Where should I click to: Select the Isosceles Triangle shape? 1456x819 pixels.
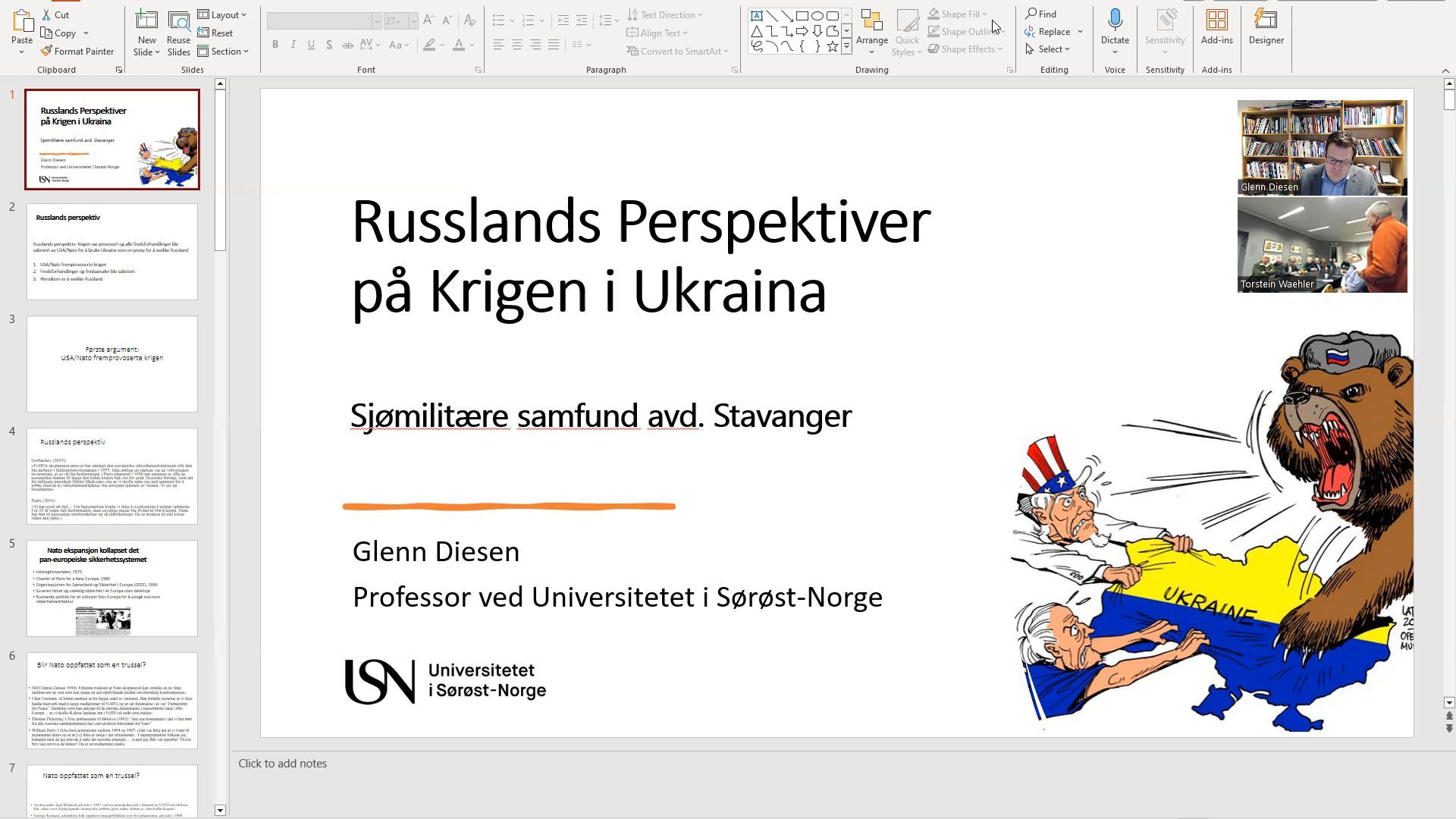pyautogui.click(x=756, y=31)
